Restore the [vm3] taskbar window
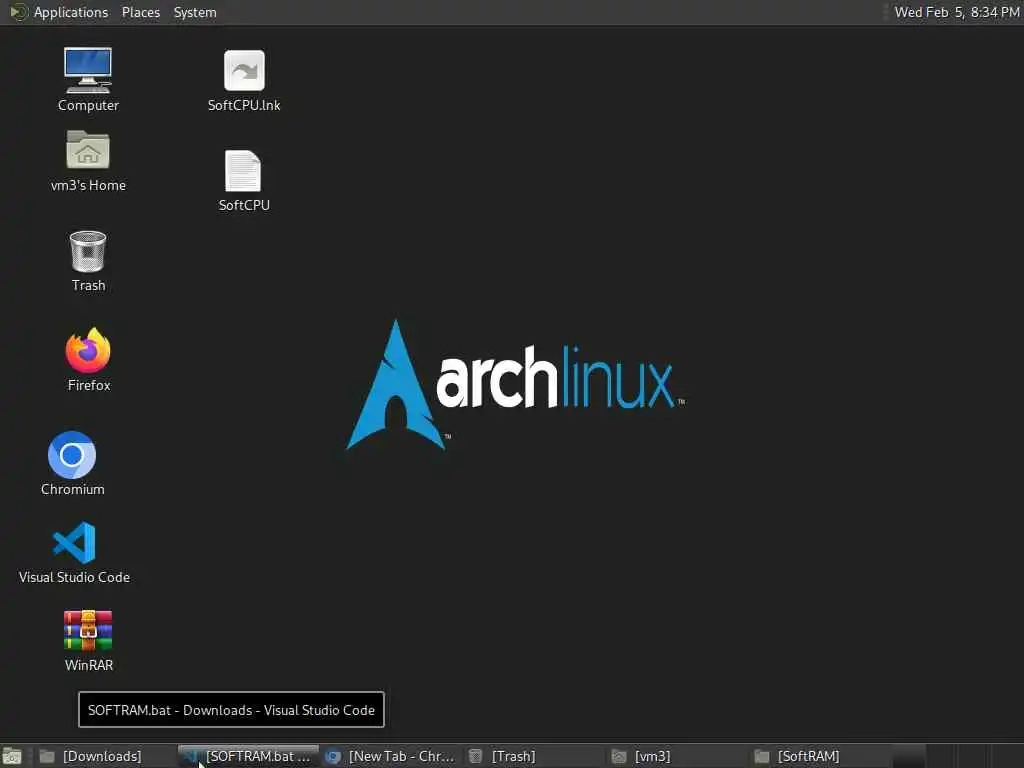The image size is (1024, 768). (x=677, y=756)
